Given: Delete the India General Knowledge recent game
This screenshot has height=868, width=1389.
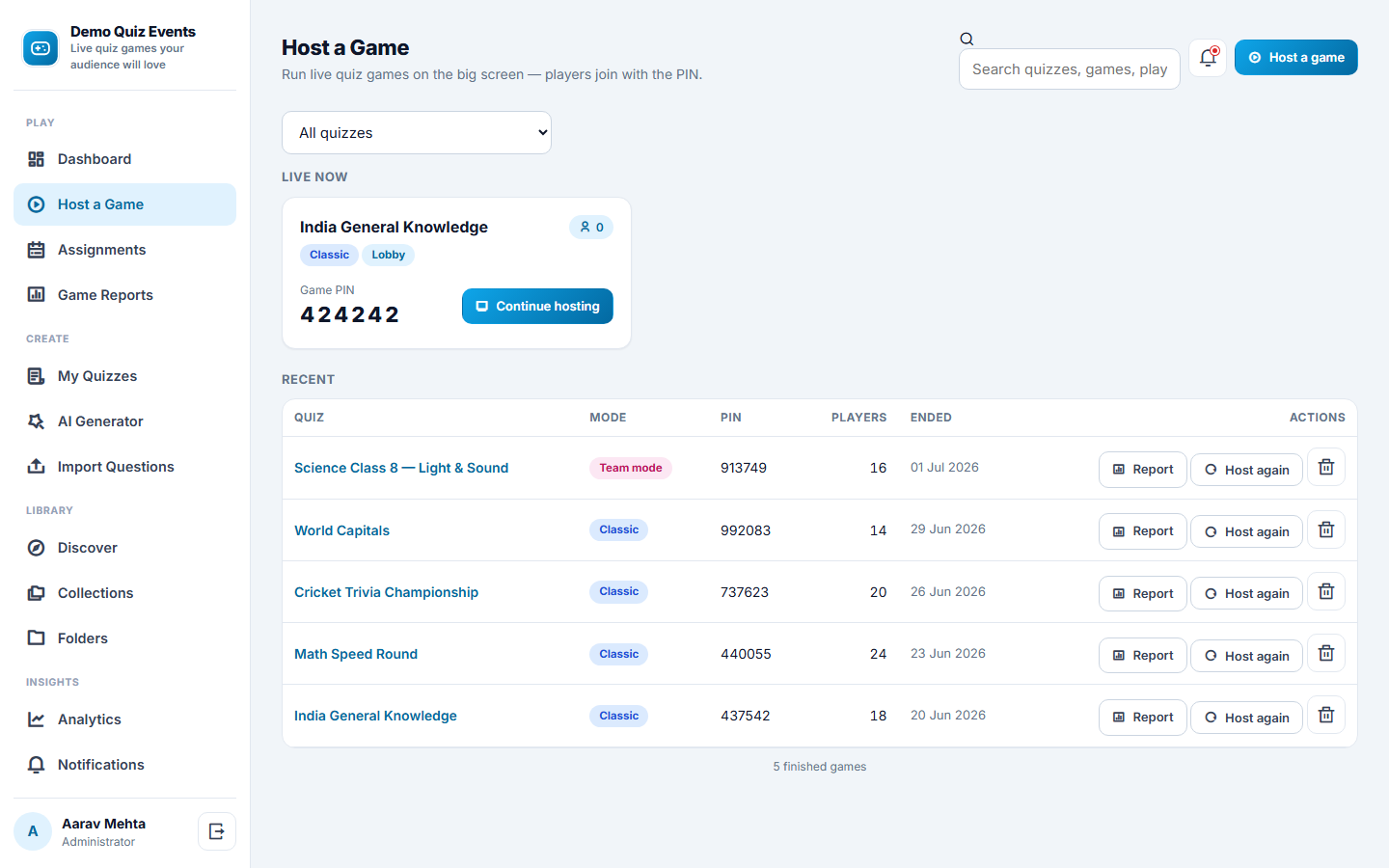Looking at the screenshot, I should pos(1326,715).
